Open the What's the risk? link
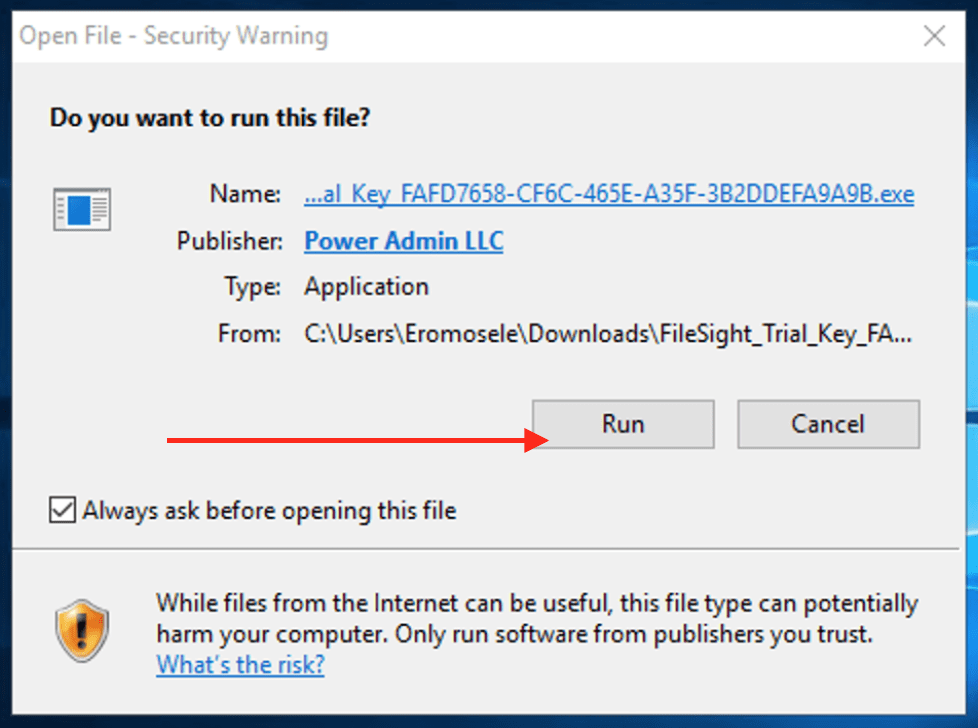The width and height of the screenshot is (978, 728). (x=240, y=664)
